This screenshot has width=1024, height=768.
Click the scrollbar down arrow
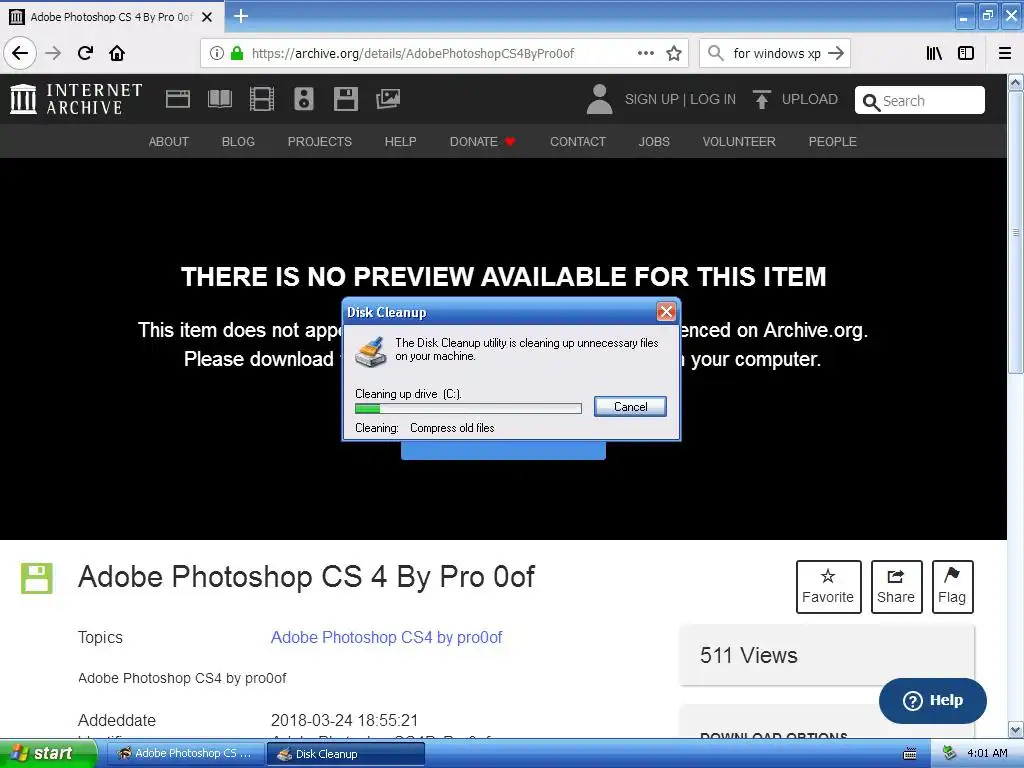[x=1016, y=729]
